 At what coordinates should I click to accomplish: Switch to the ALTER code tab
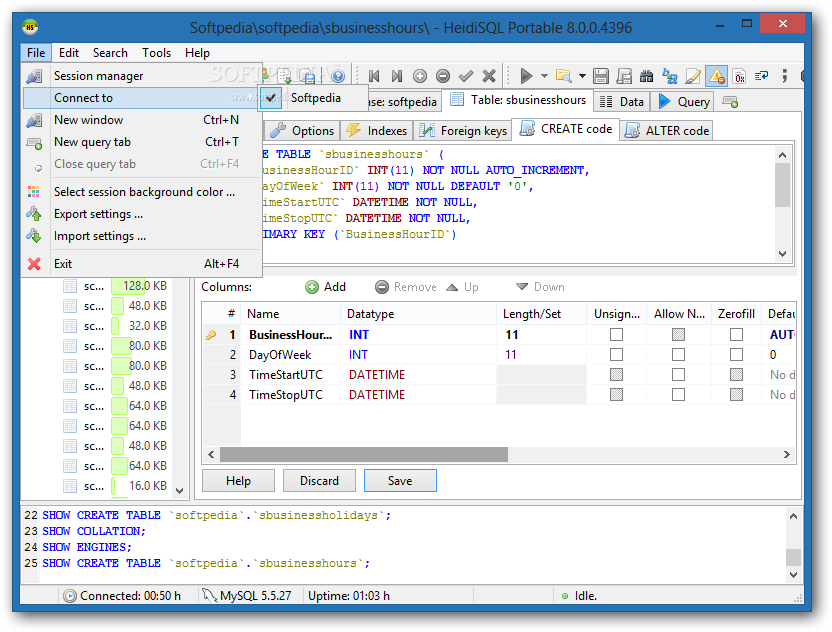tap(667, 131)
